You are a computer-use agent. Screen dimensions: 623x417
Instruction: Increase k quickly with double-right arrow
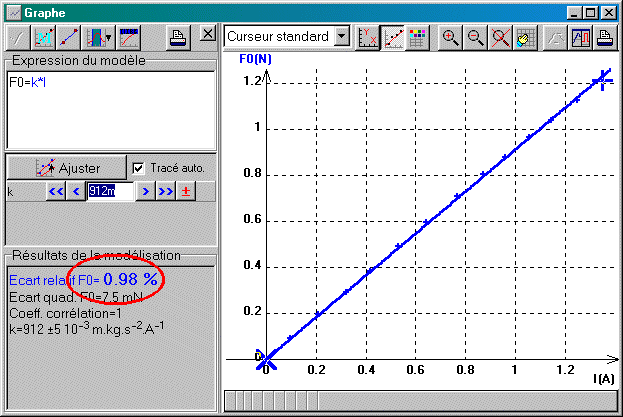pos(165,191)
